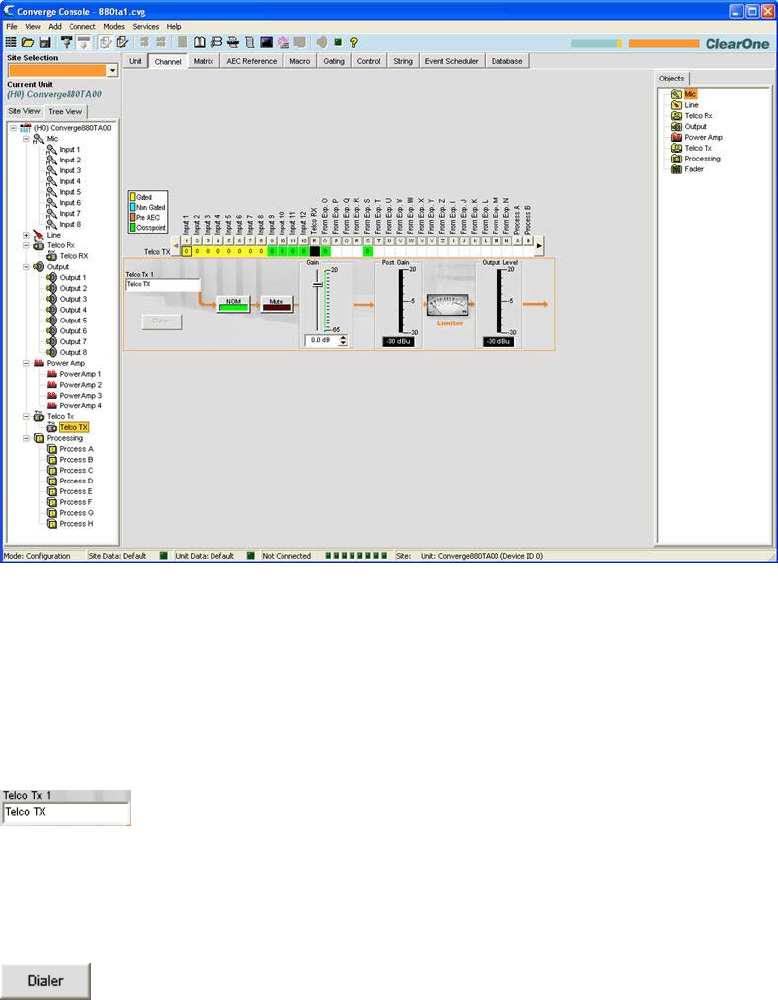Viewport: 778px width, 1000px height.
Task: Click the open folder toolbar icon
Action: click(27, 42)
